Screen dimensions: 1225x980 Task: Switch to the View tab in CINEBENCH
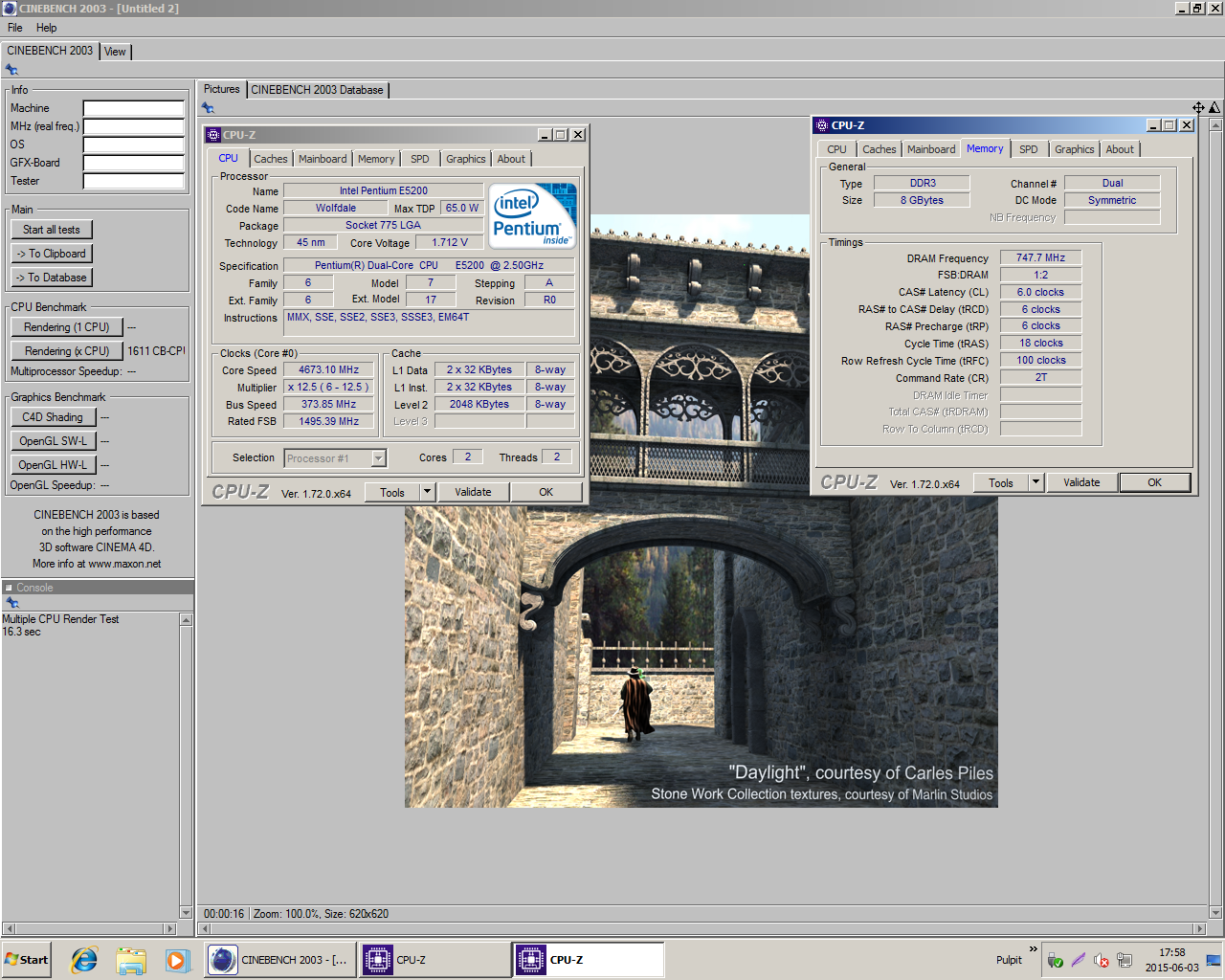(x=115, y=52)
